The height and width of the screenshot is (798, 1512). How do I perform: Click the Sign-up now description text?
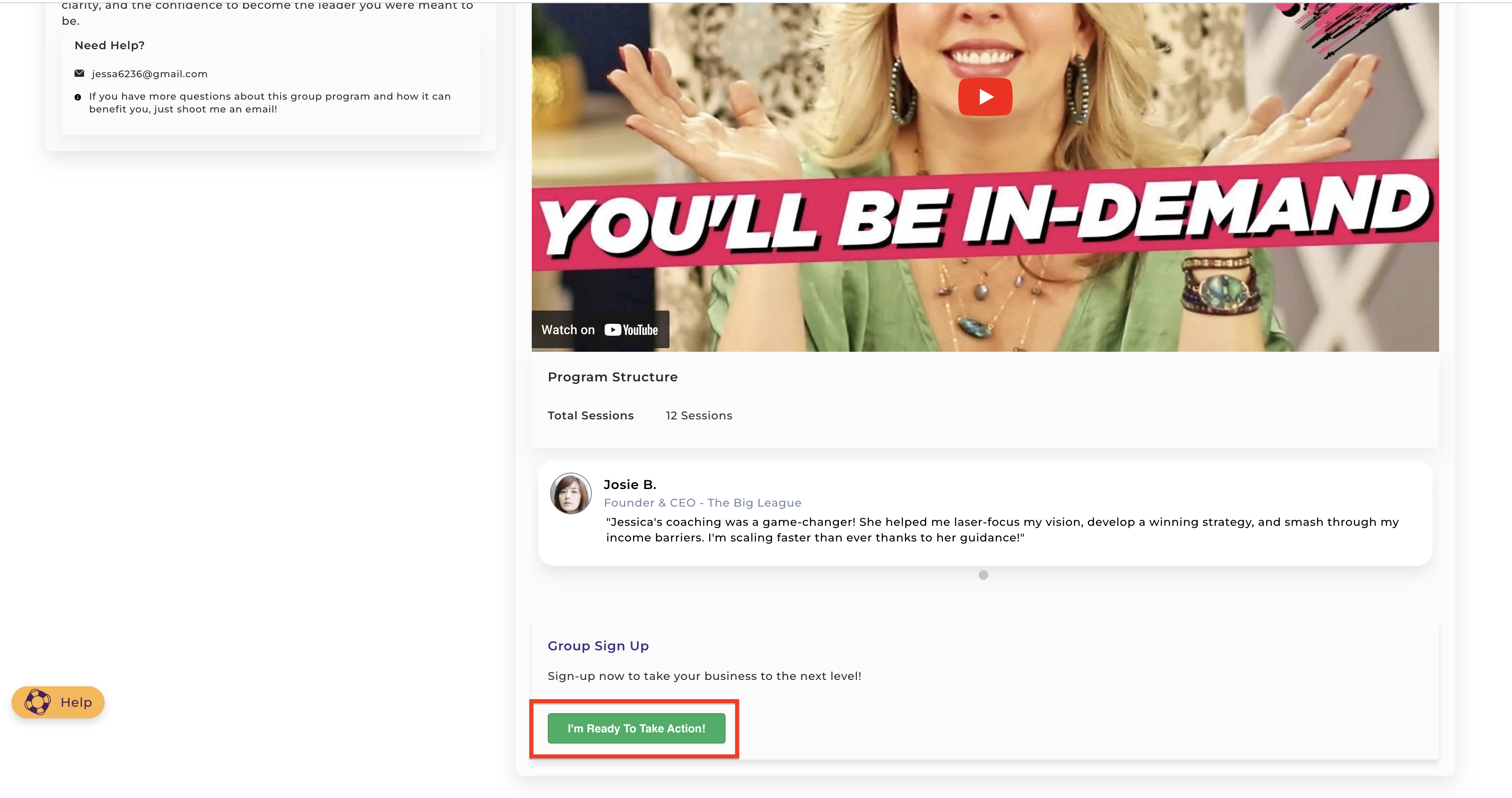(704, 676)
